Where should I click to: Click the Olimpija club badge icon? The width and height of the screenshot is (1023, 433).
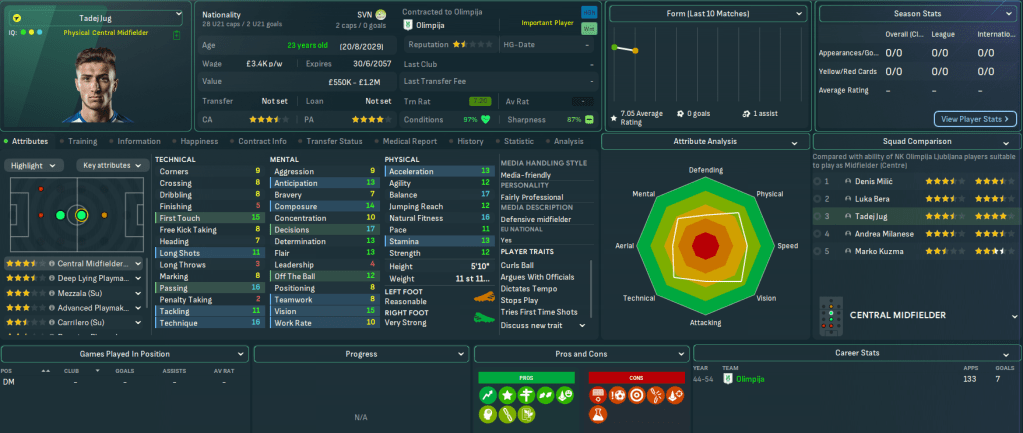(409, 25)
